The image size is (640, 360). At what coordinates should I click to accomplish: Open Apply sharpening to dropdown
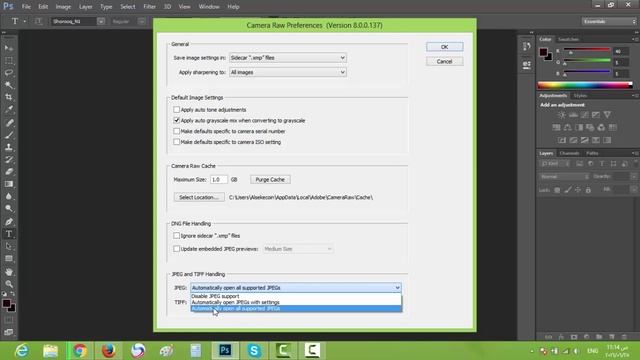(288, 72)
